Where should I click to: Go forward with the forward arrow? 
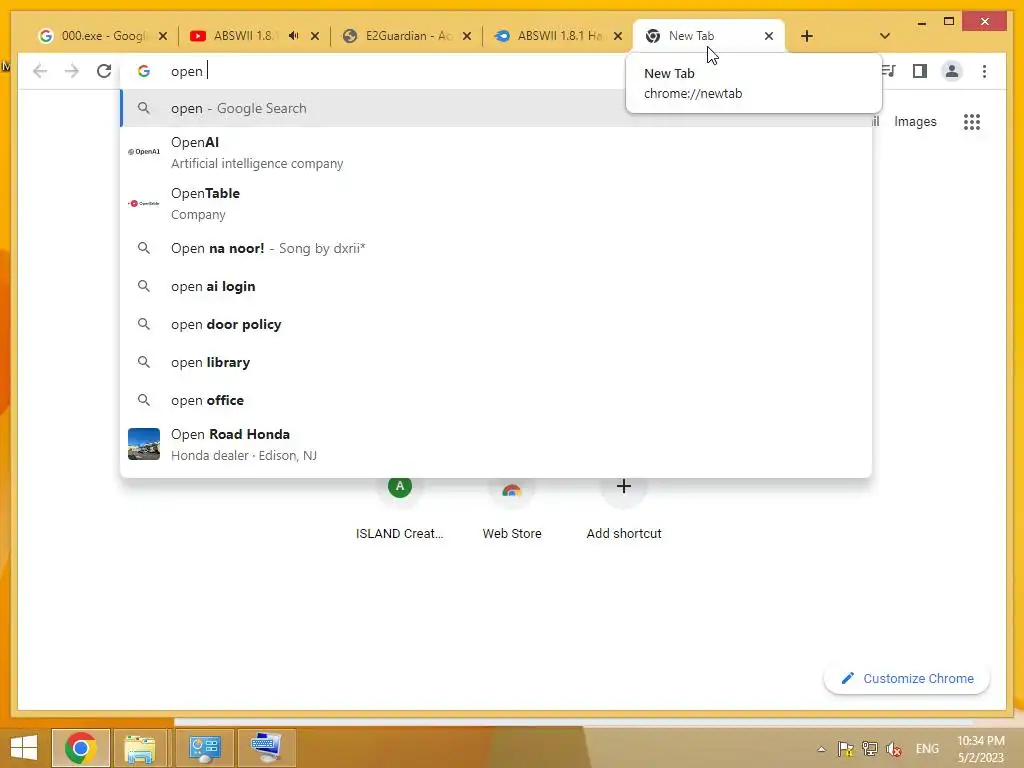(72, 71)
